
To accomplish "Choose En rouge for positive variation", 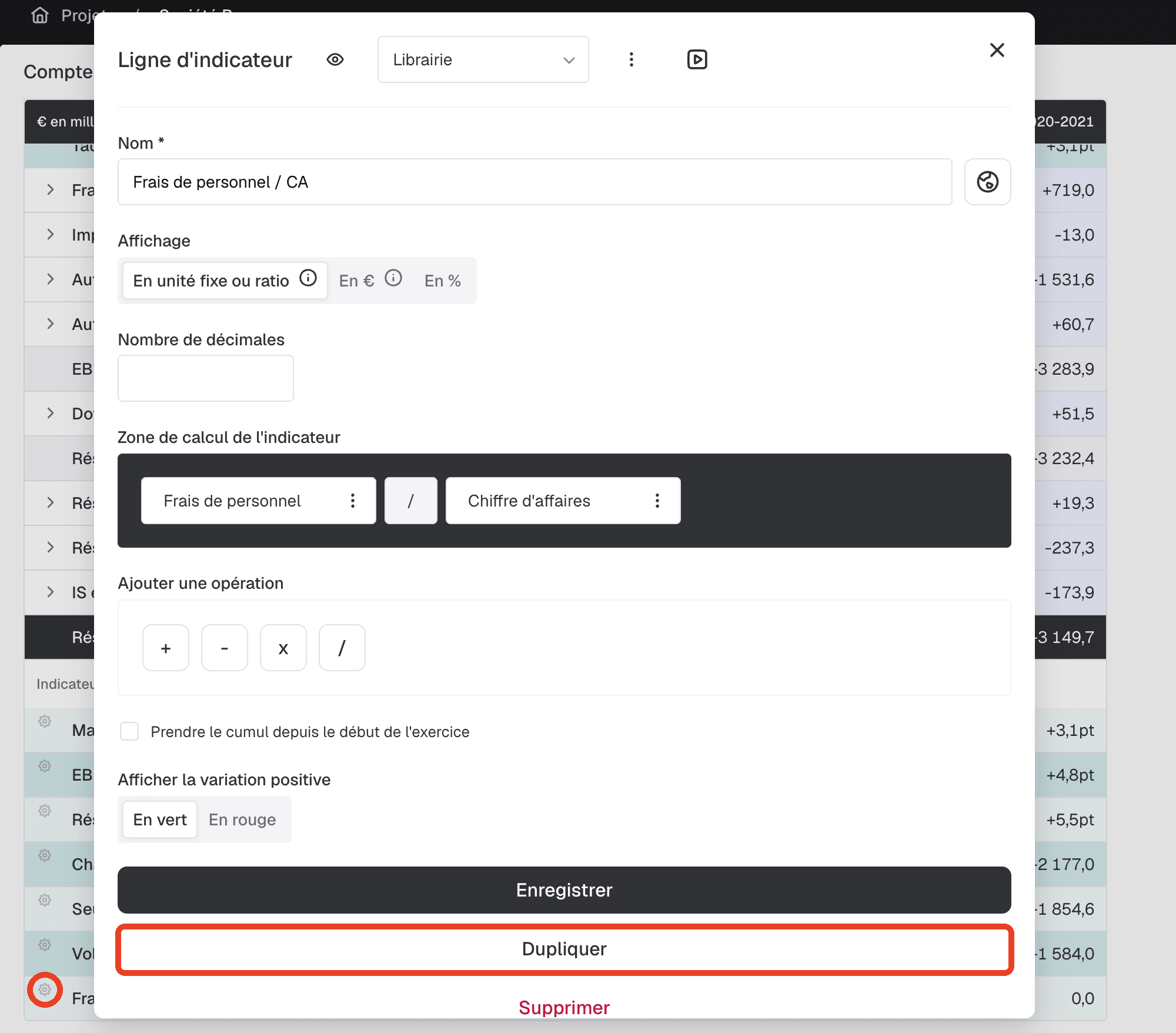I will coord(242,819).
